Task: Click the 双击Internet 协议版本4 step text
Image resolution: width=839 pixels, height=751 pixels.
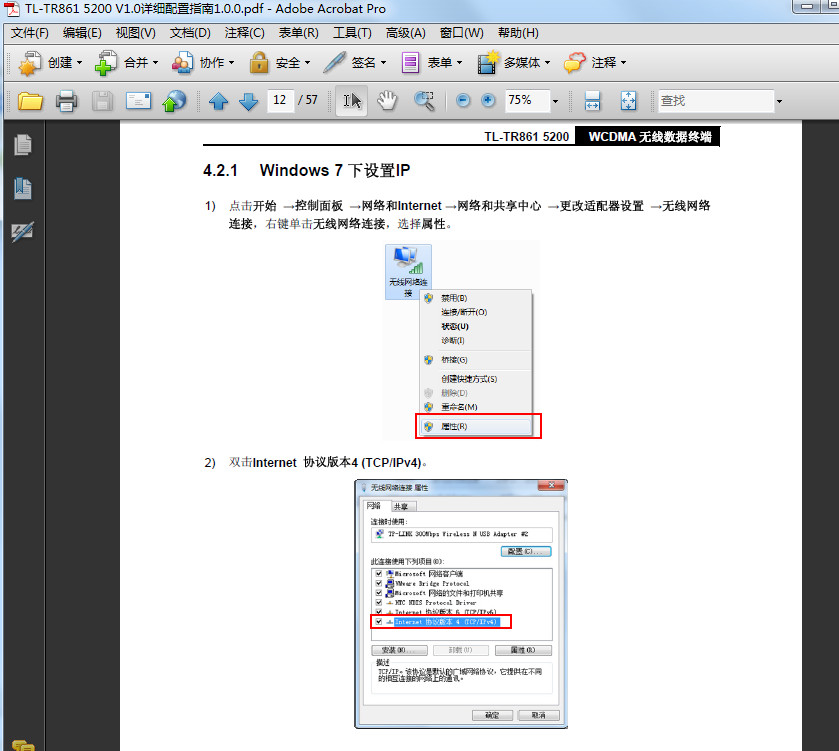Action: (x=328, y=462)
